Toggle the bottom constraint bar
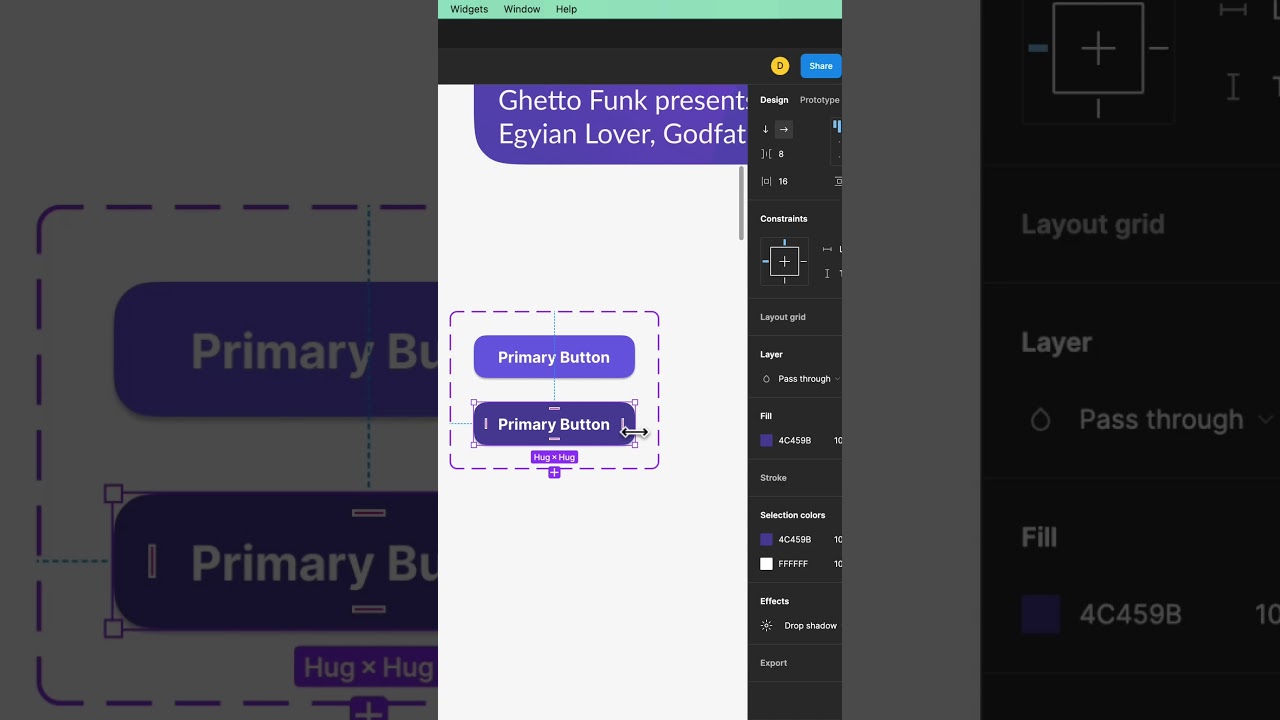Image resolution: width=1280 pixels, height=720 pixels. [784, 281]
